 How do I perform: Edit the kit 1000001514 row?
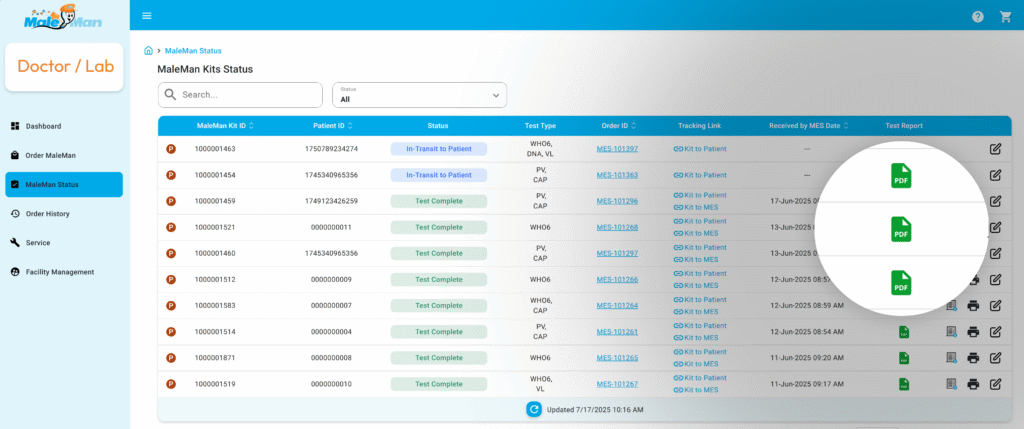(995, 332)
